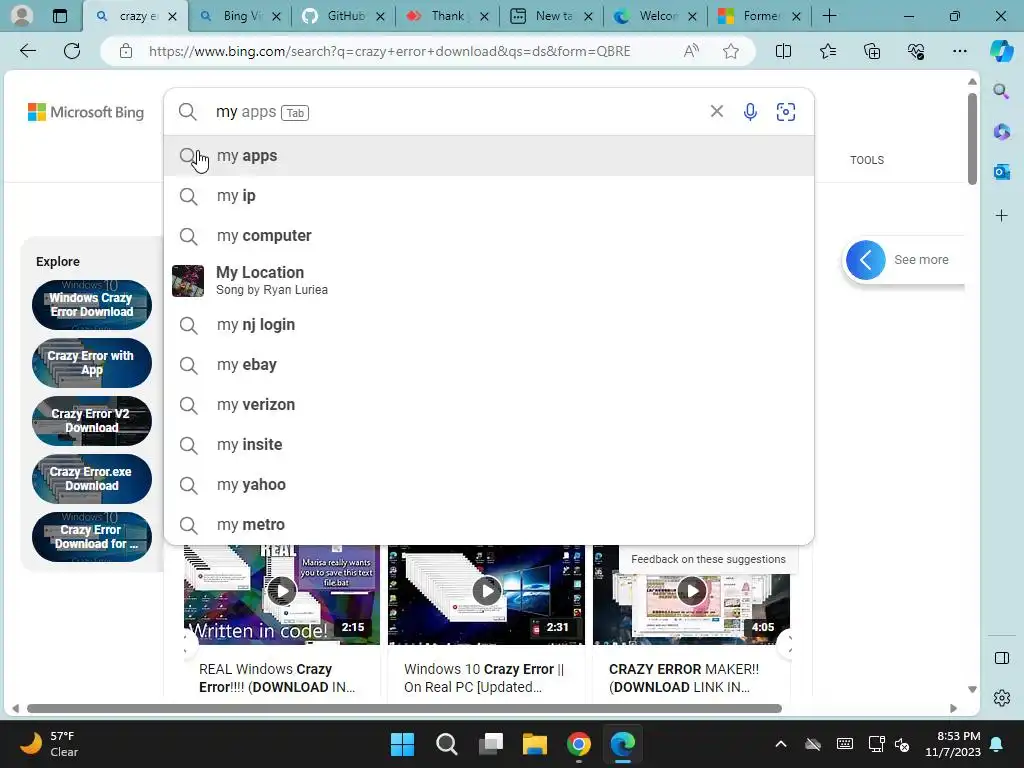Open 'Crazy Error V2 Download' explore pill
The image size is (1024, 768).
pyautogui.click(x=91, y=421)
